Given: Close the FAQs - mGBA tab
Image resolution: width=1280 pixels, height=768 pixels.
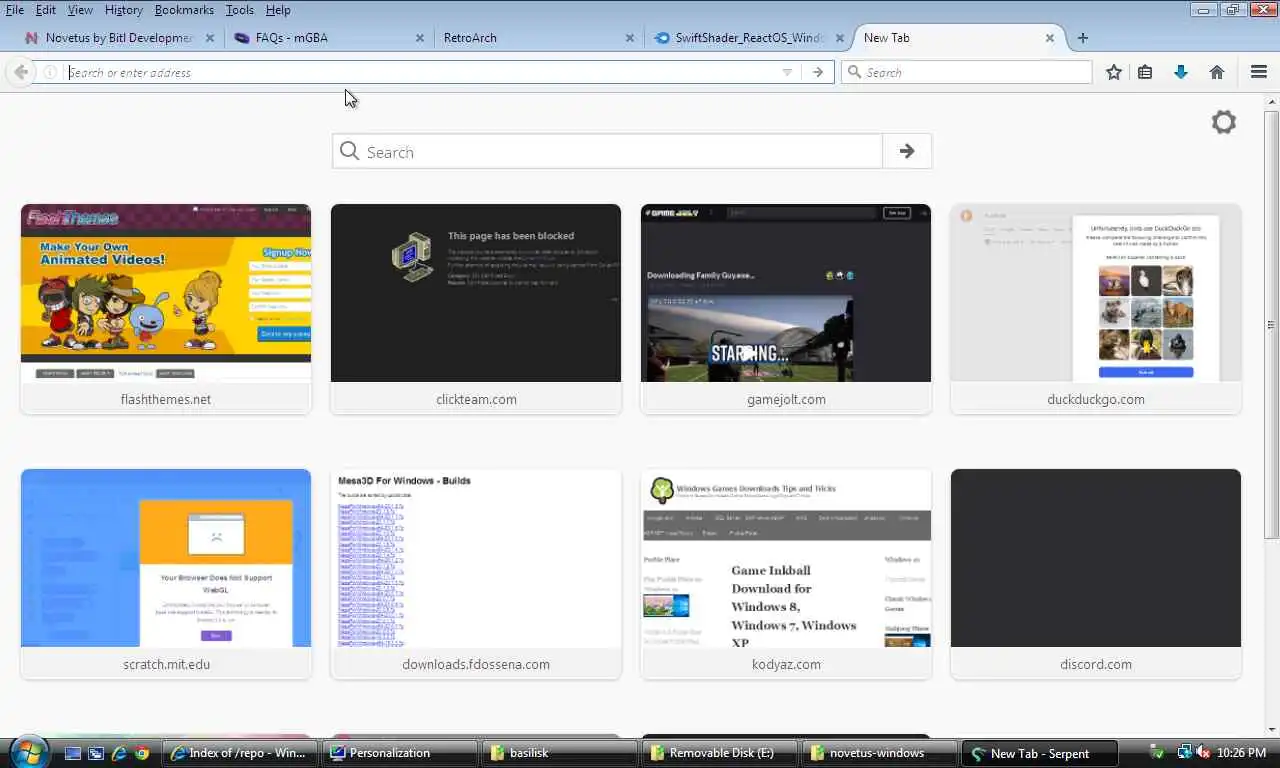Looking at the screenshot, I should point(420,38).
